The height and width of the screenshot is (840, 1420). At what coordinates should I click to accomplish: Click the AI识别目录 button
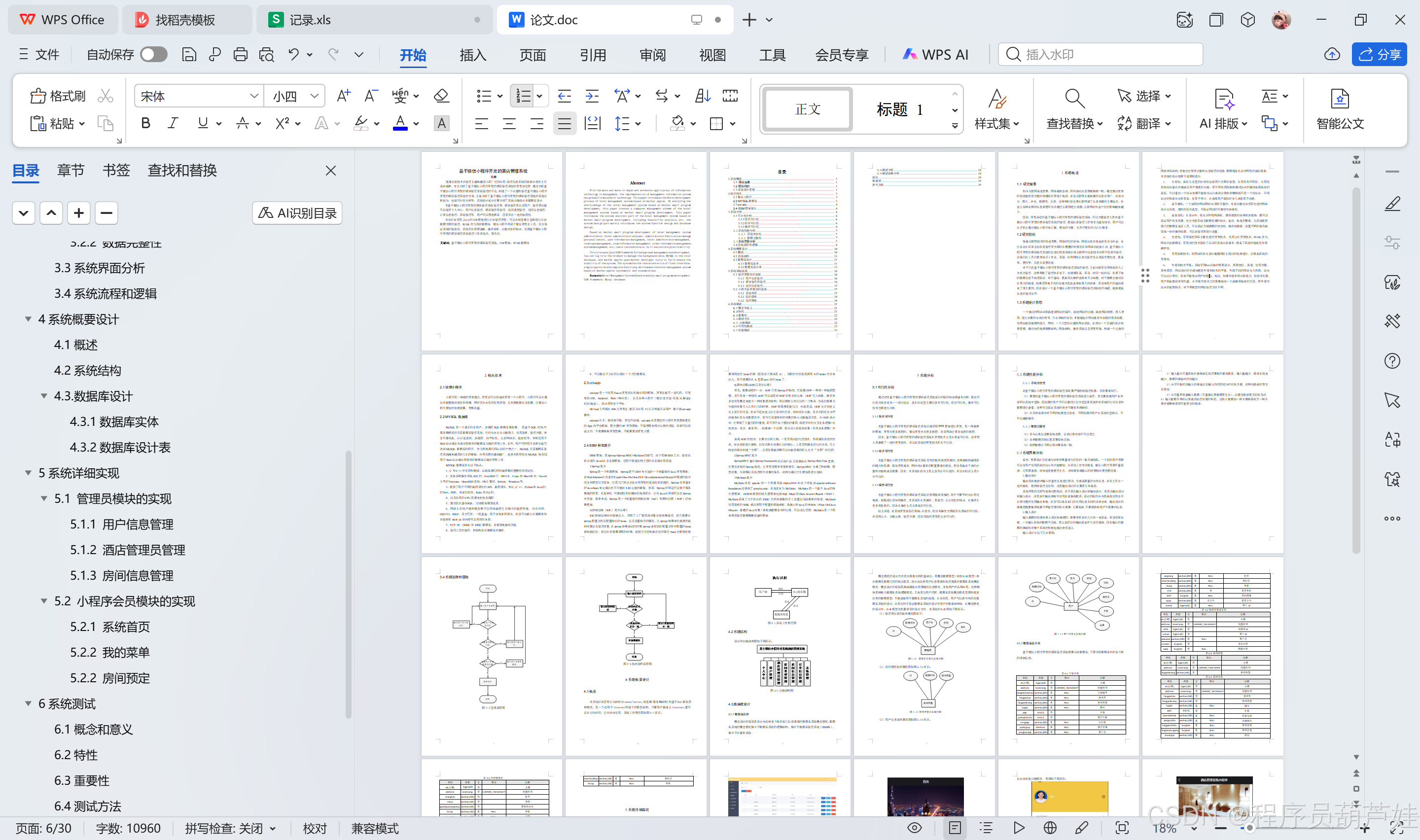tap(297, 213)
